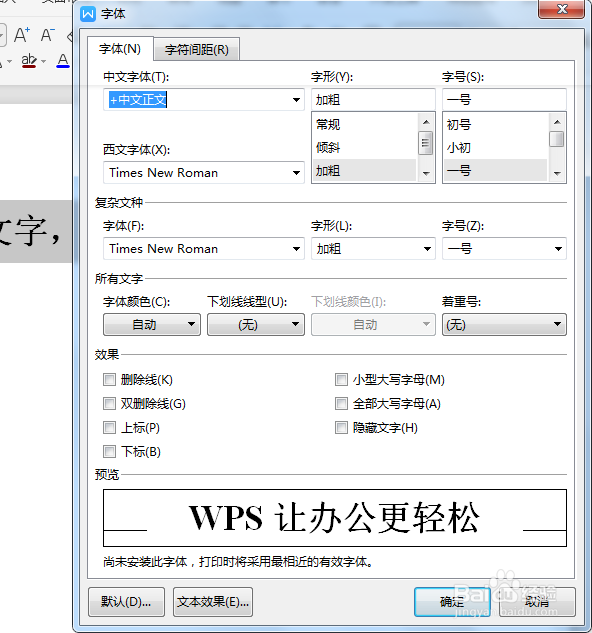The image size is (592, 633).
Task: Select 一号 in the font size list
Action: (x=495, y=170)
